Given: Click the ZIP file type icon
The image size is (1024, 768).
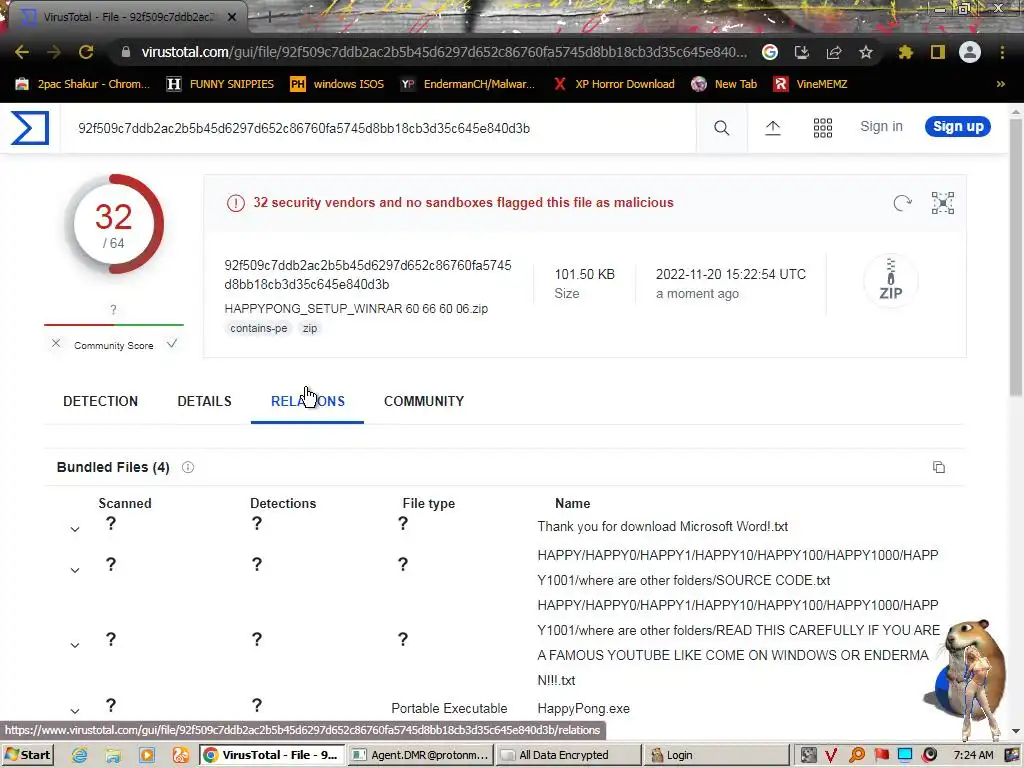Looking at the screenshot, I should [x=891, y=281].
